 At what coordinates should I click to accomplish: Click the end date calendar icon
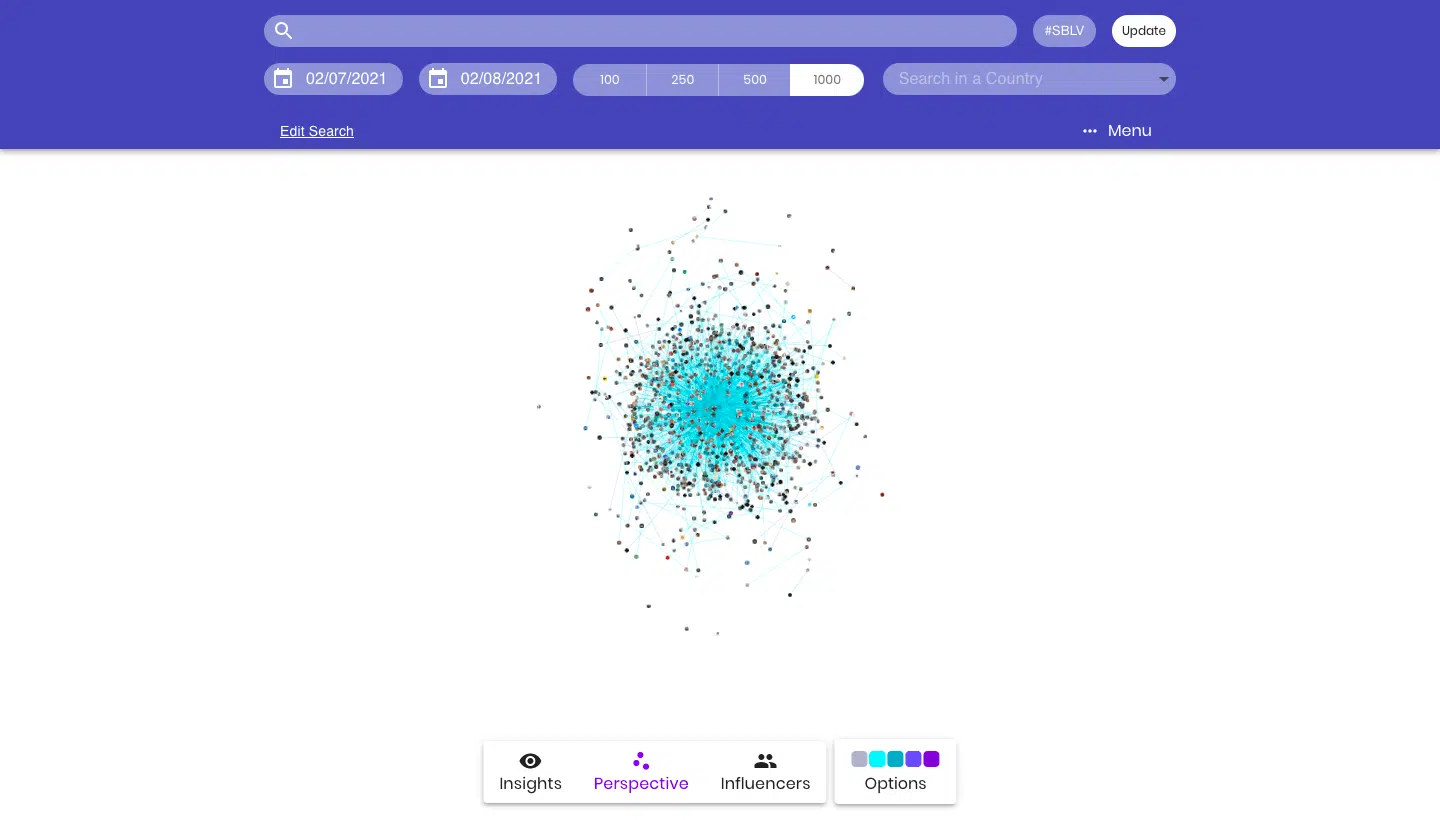pos(438,79)
